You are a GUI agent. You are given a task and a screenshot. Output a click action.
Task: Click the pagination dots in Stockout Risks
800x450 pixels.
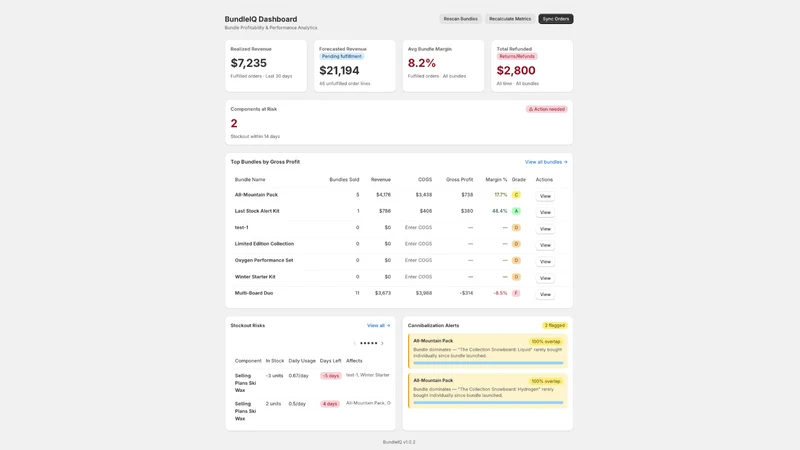(x=368, y=343)
